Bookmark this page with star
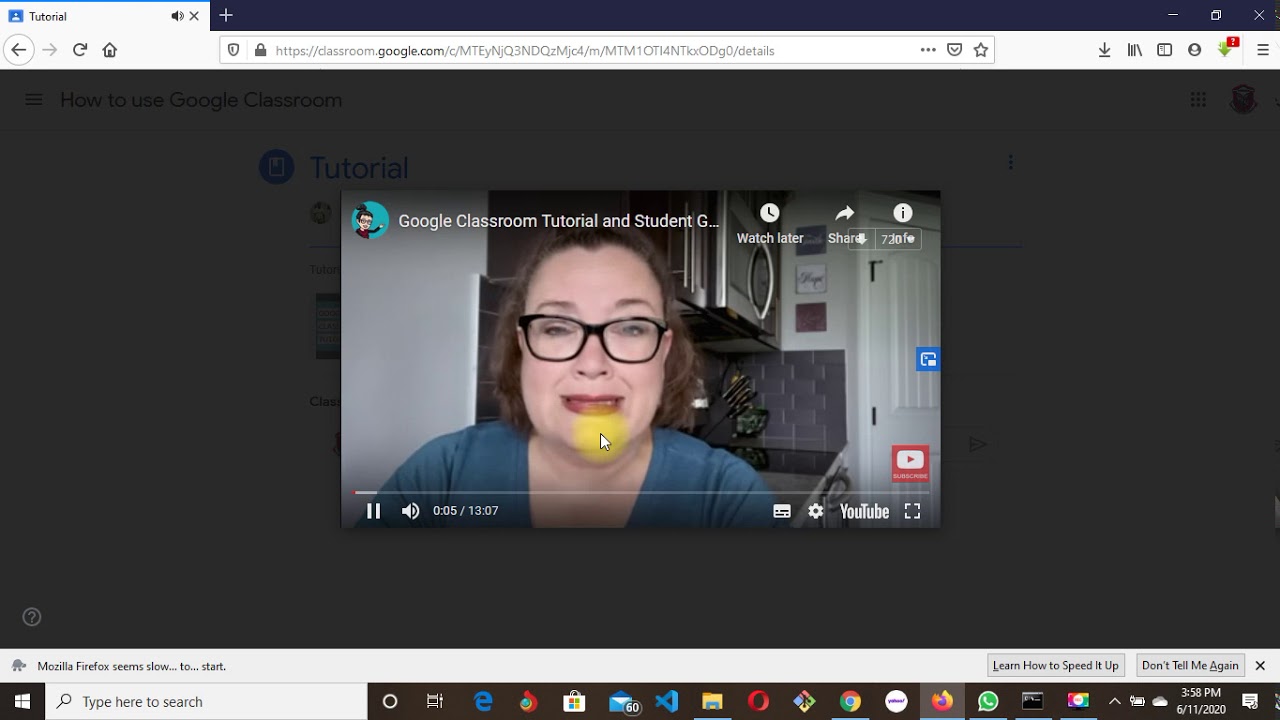Viewport: 1280px width, 720px height. point(981,50)
